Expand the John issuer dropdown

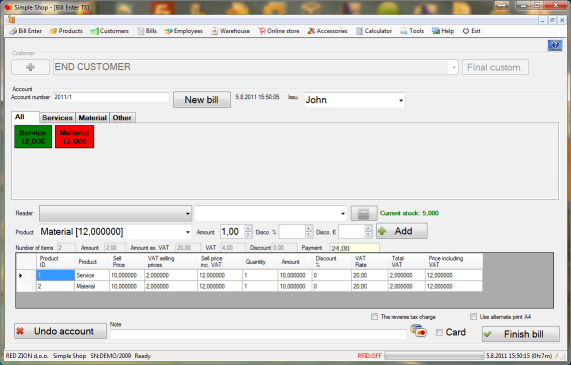401,100
